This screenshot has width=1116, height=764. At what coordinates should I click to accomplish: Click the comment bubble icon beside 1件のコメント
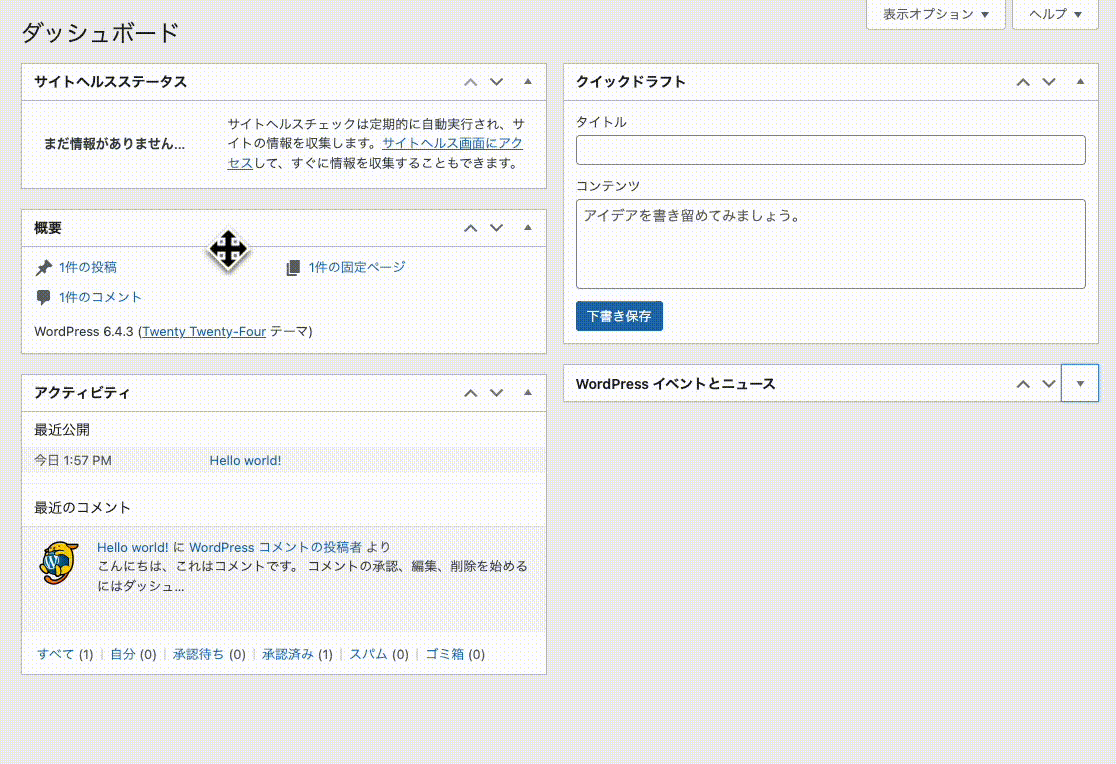click(43, 297)
